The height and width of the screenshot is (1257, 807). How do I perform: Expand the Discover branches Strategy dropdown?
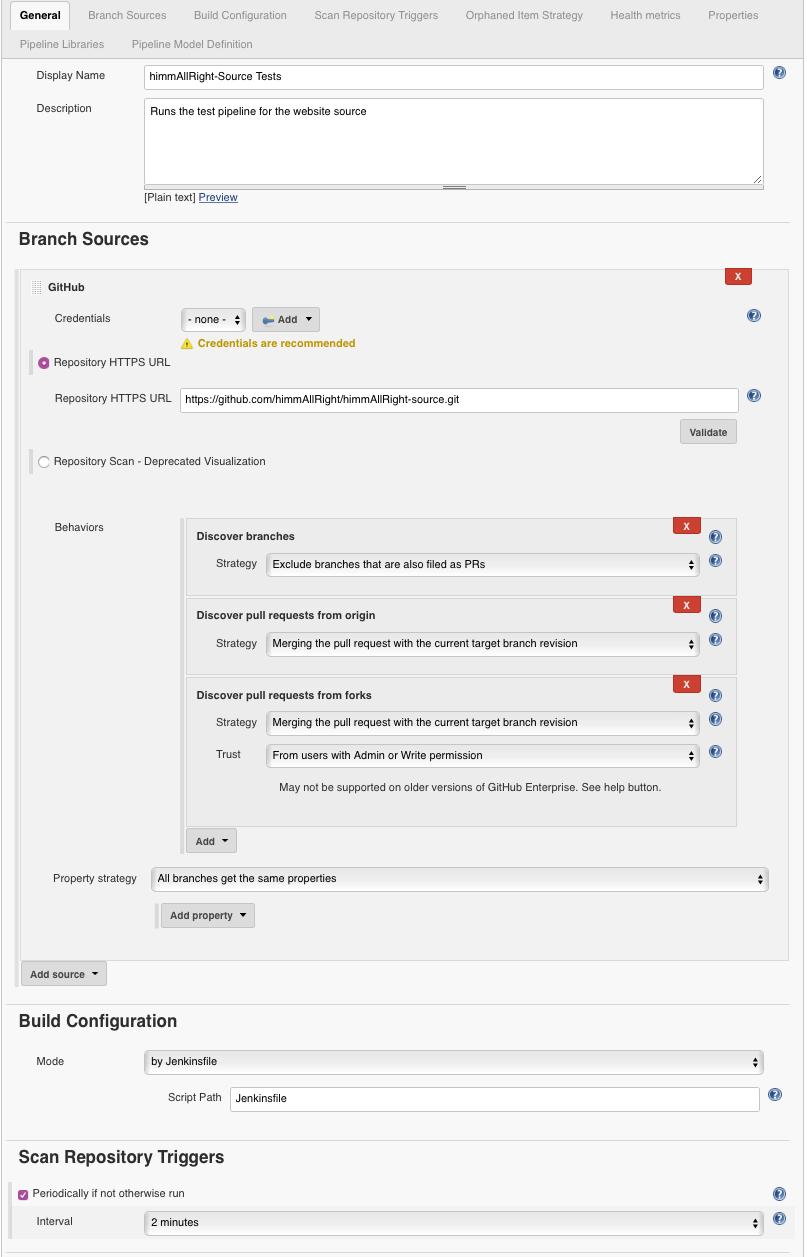pos(483,565)
